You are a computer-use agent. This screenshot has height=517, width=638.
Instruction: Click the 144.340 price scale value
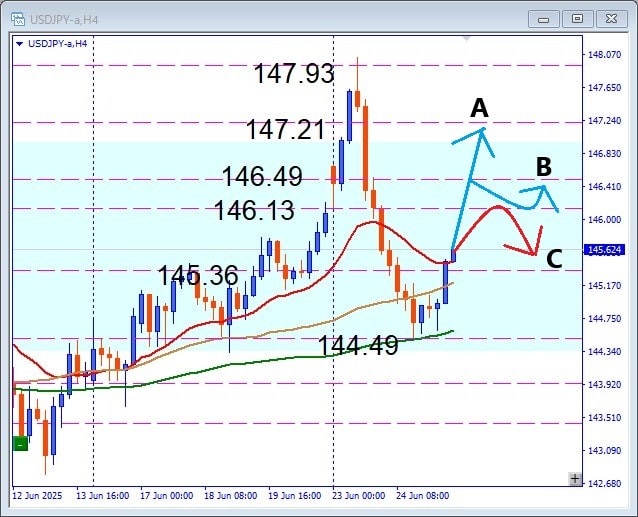coord(605,351)
